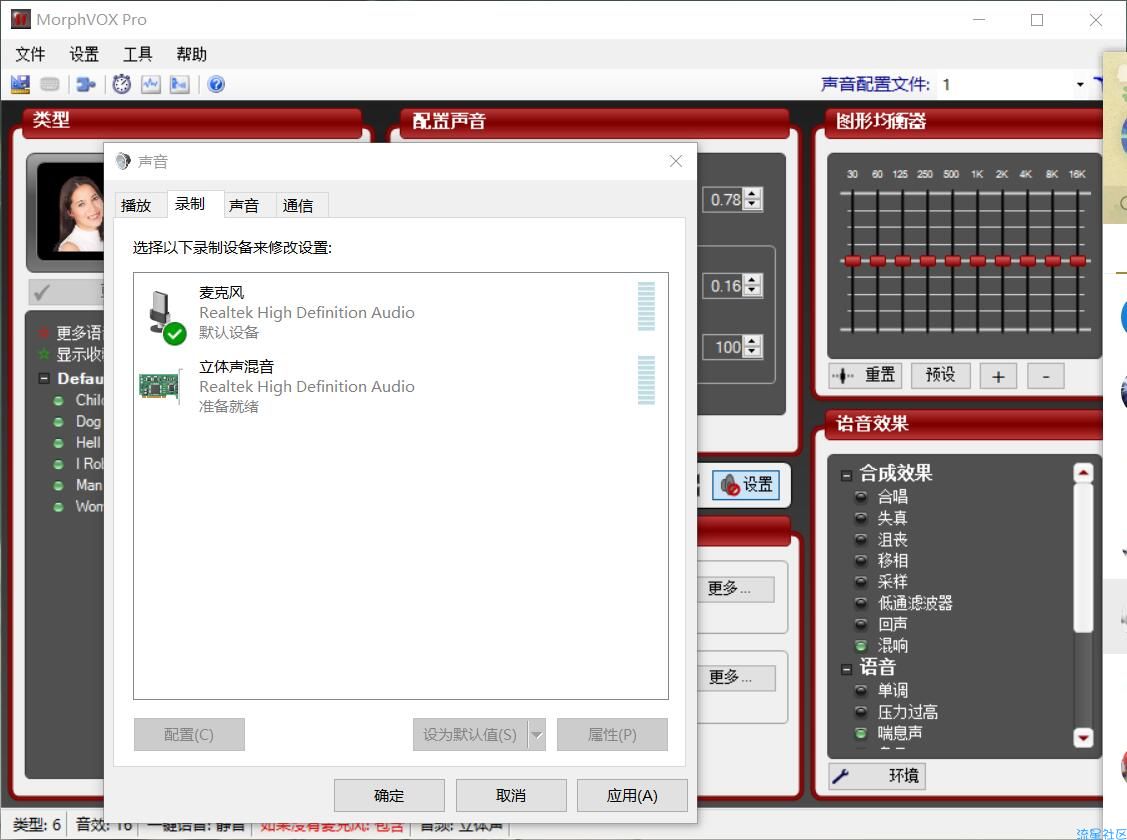1127x840 pixels.
Task: Click the woman portrait voice thumbnail
Action: point(70,213)
